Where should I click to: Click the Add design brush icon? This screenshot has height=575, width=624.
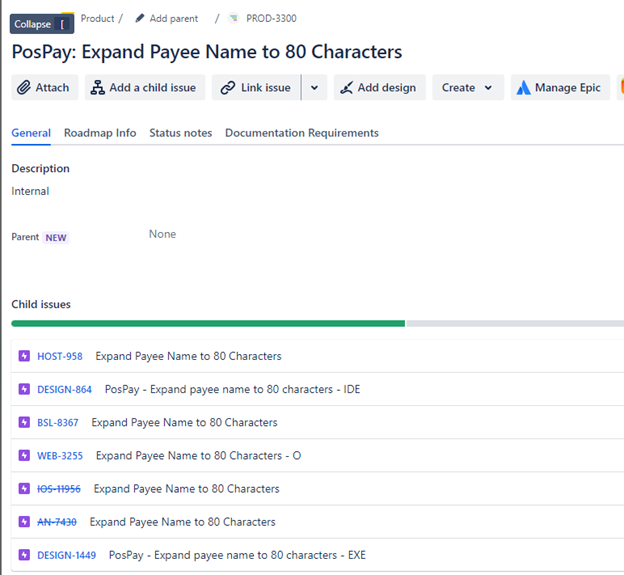coord(346,88)
